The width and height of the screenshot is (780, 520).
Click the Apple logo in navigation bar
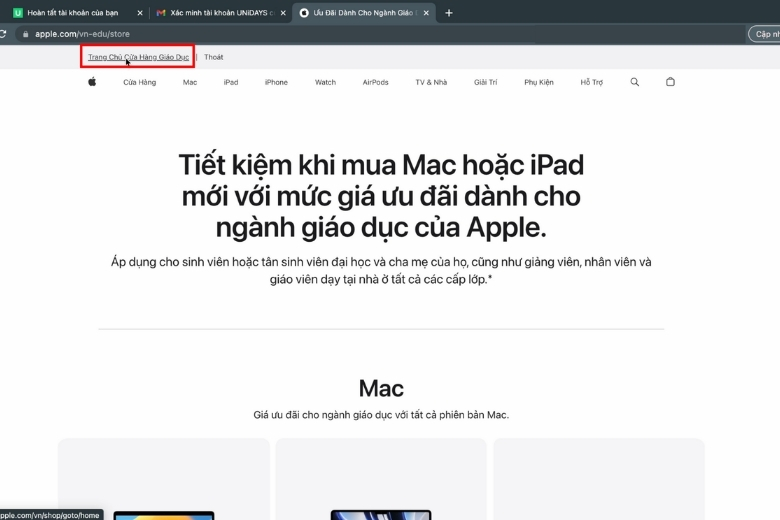pos(92,82)
